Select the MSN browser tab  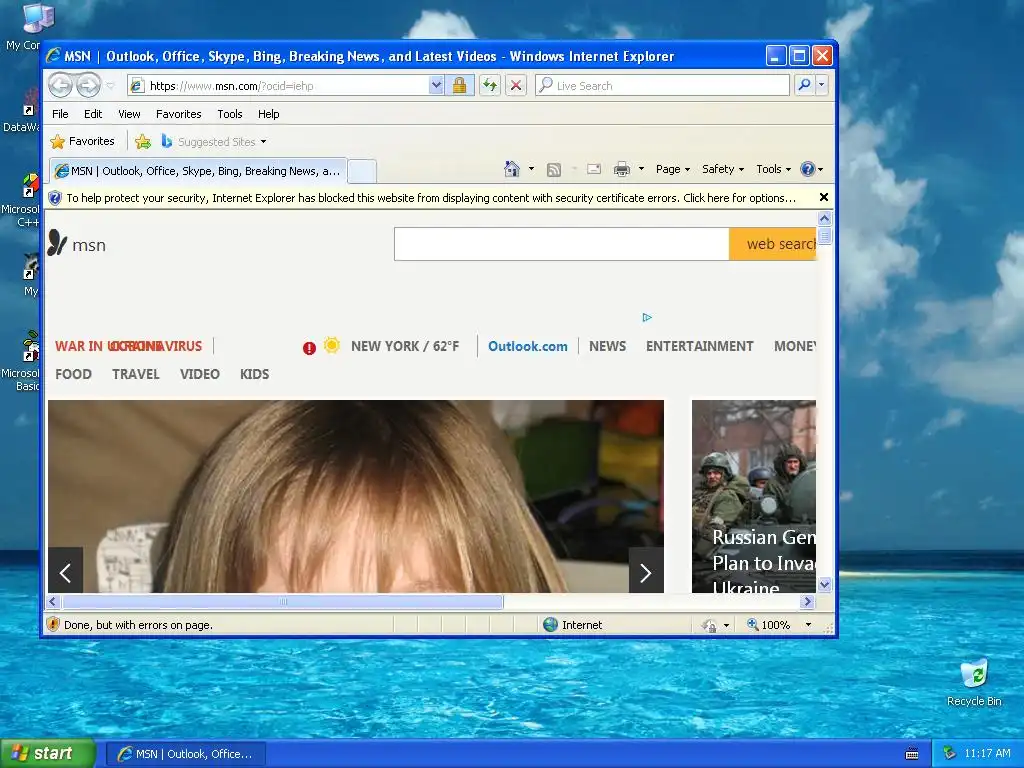pos(198,171)
